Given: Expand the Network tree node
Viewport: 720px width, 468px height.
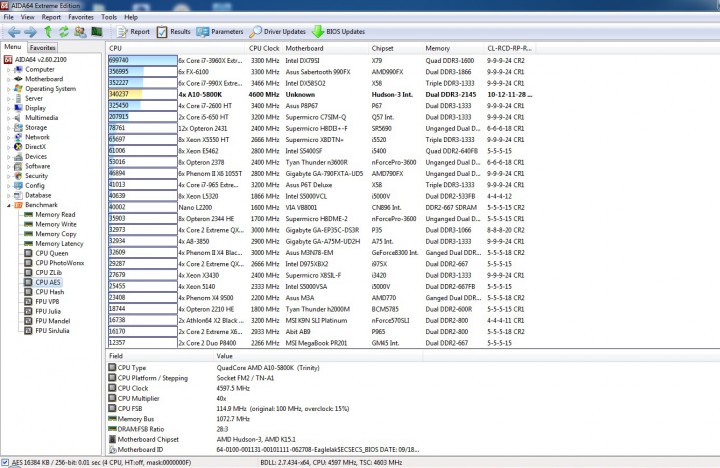Looking at the screenshot, I should [9, 137].
